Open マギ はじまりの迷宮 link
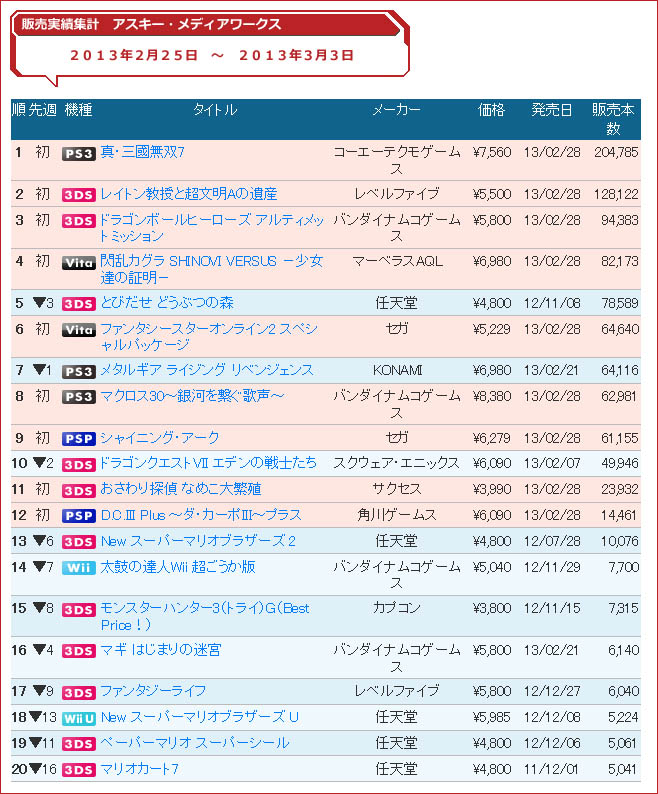 point(161,650)
